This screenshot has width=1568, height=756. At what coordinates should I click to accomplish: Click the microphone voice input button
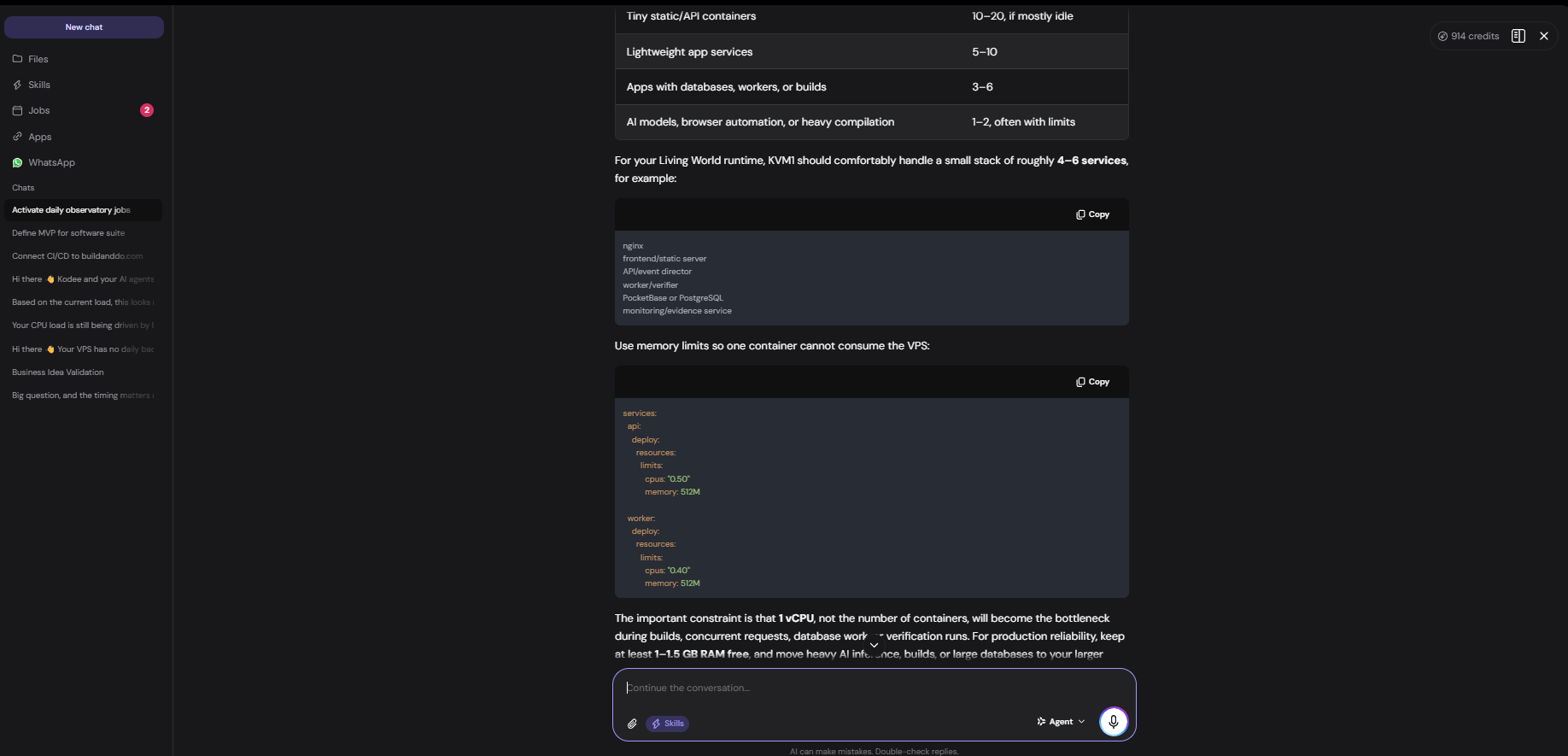point(1113,722)
